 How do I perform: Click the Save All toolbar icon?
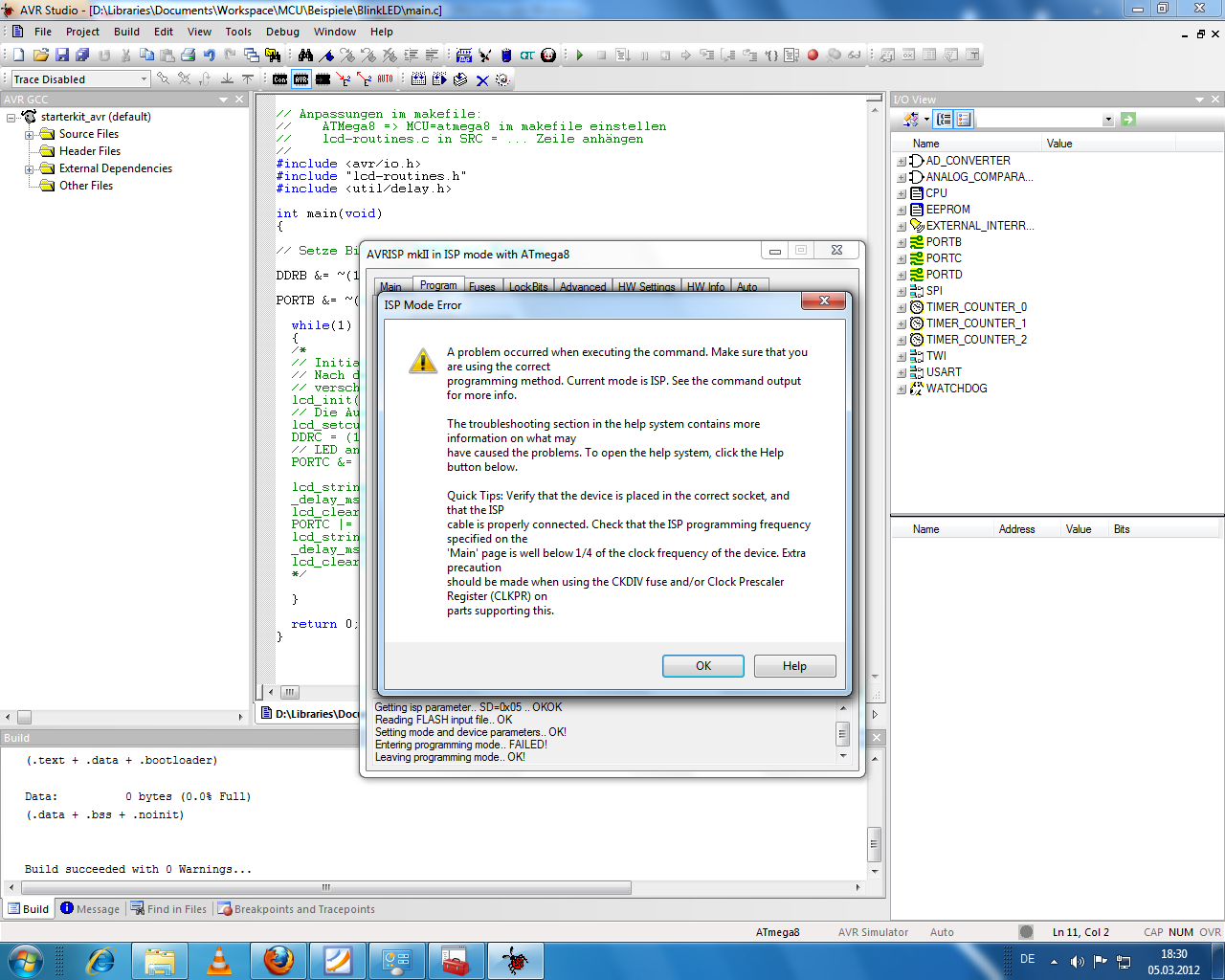click(x=82, y=56)
